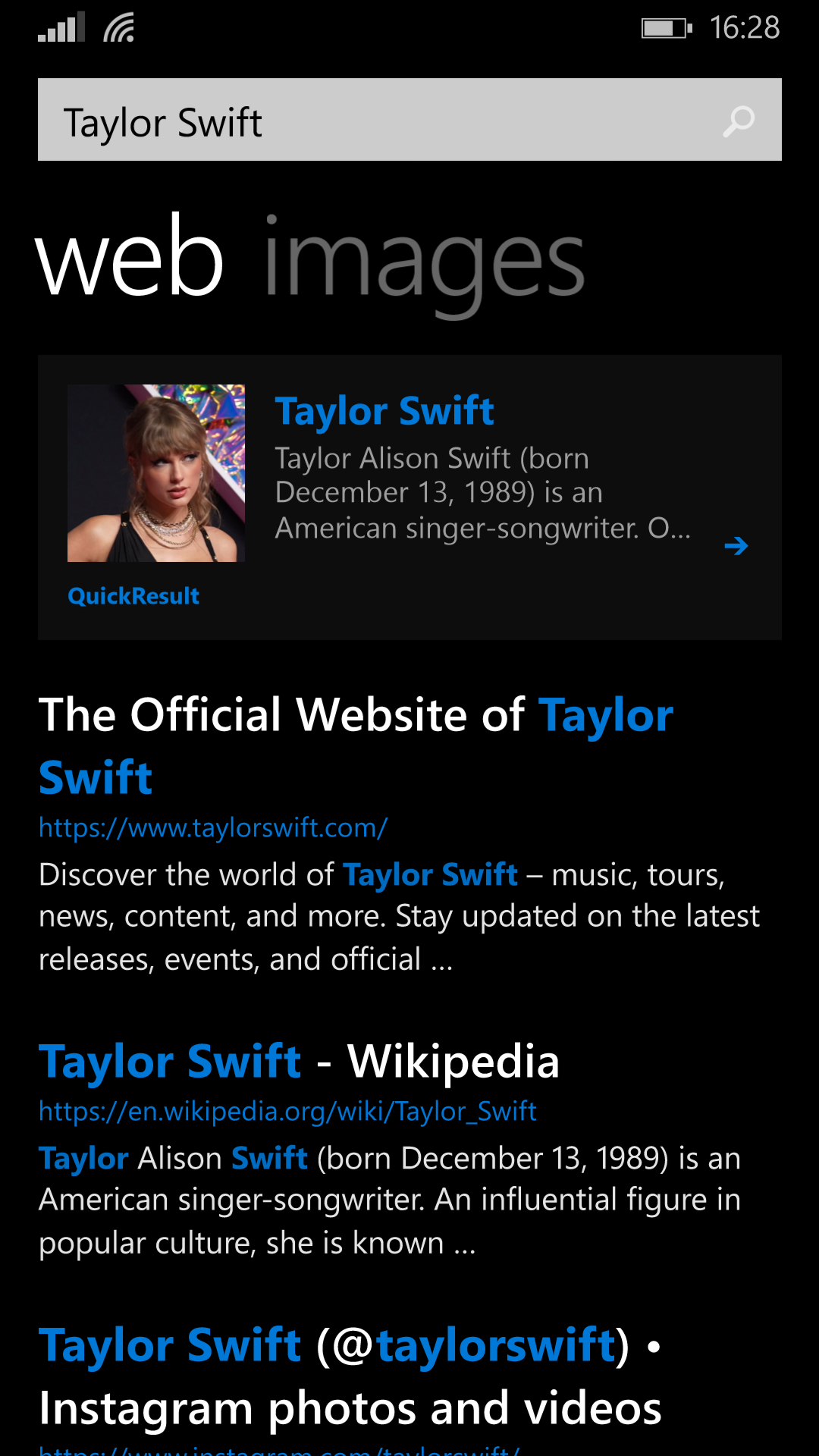819x1456 pixels.
Task: Tap the 16:28 clock in status bar
Action: pyautogui.click(x=745, y=28)
